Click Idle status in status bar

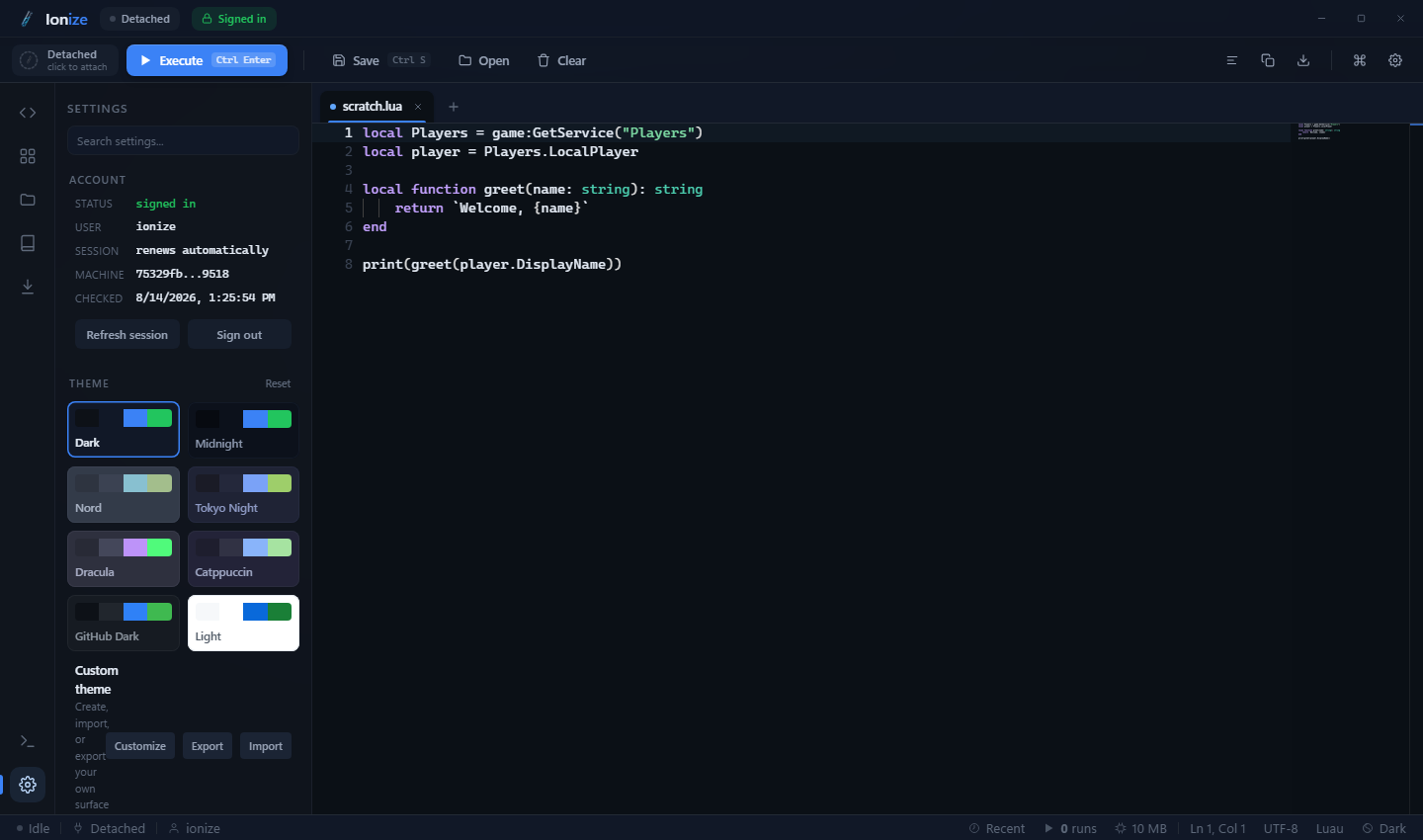[34, 828]
